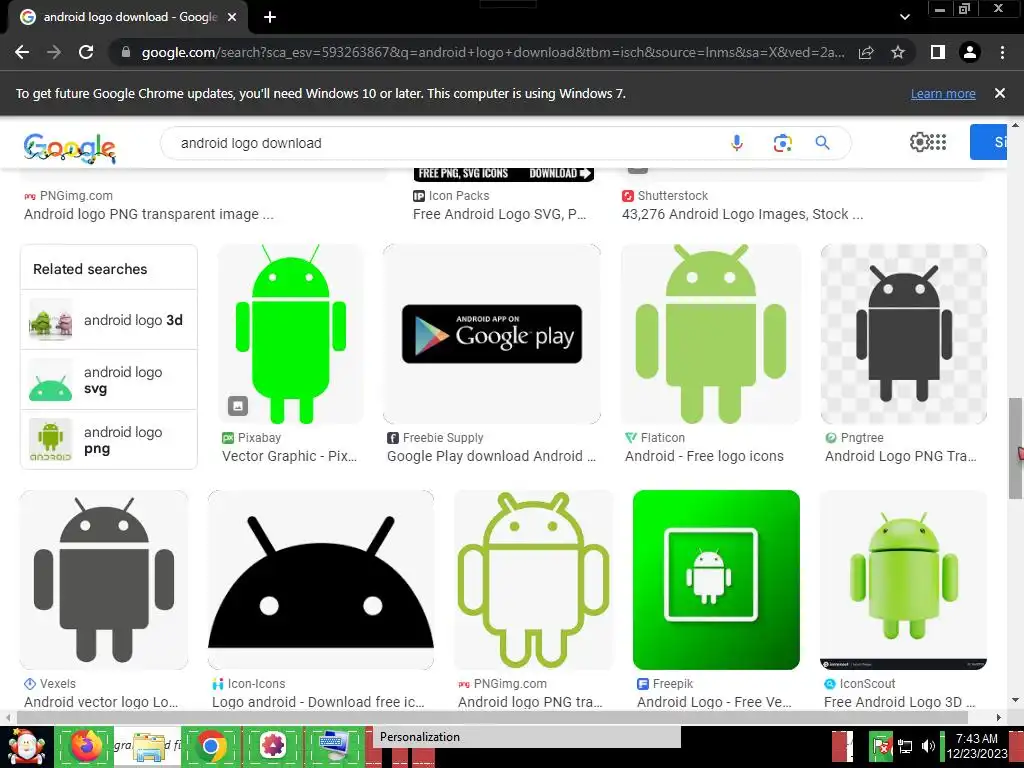
Task: Click the browser forward arrow
Action: pyautogui.click(x=54, y=52)
